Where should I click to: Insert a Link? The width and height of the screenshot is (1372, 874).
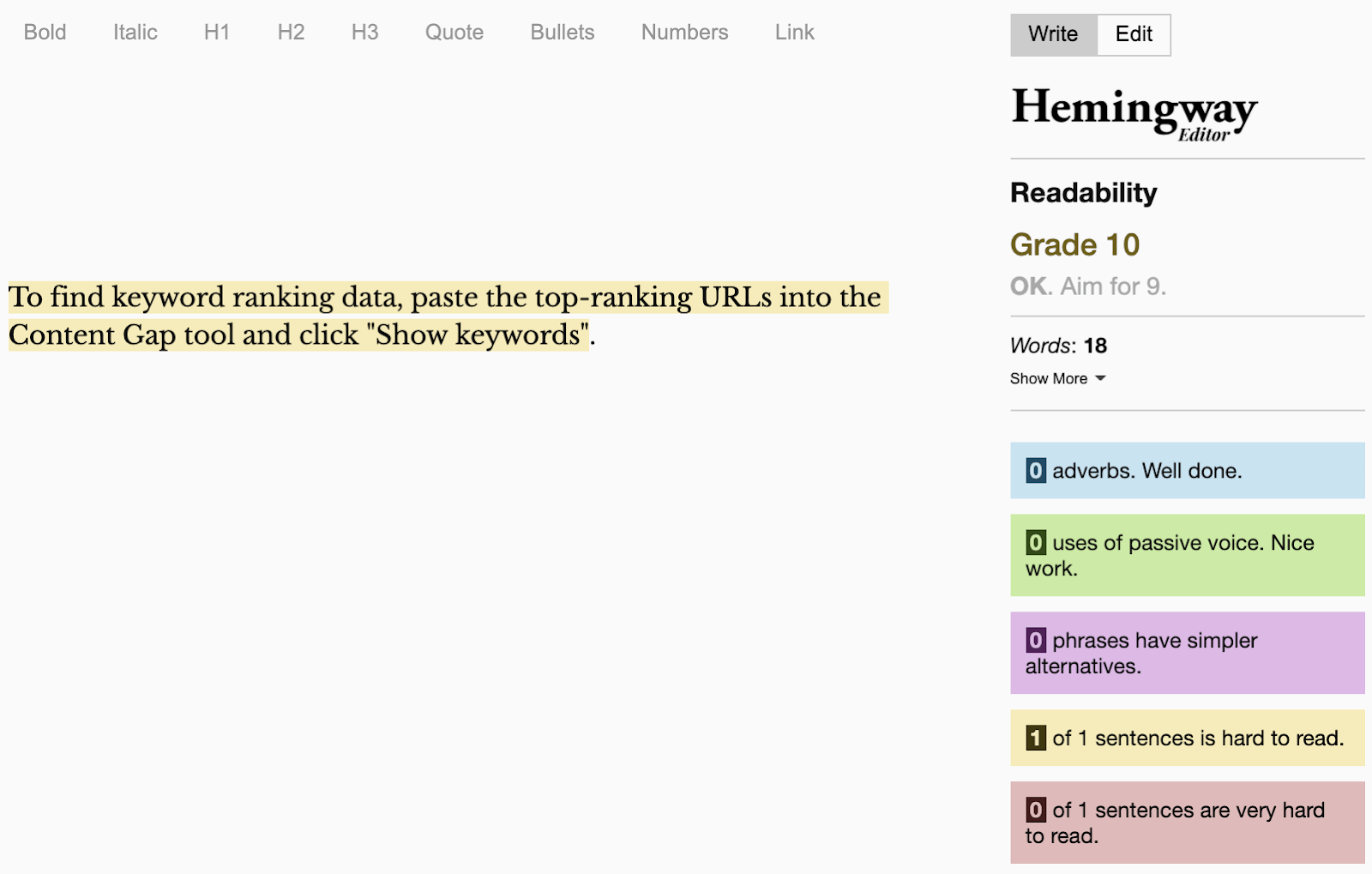click(x=793, y=33)
